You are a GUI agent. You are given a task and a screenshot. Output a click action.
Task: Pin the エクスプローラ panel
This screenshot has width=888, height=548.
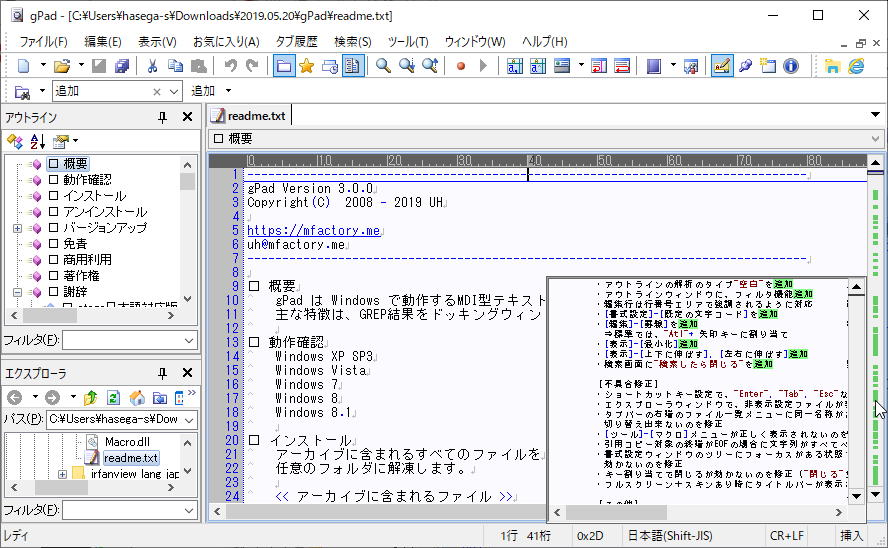[x=163, y=373]
